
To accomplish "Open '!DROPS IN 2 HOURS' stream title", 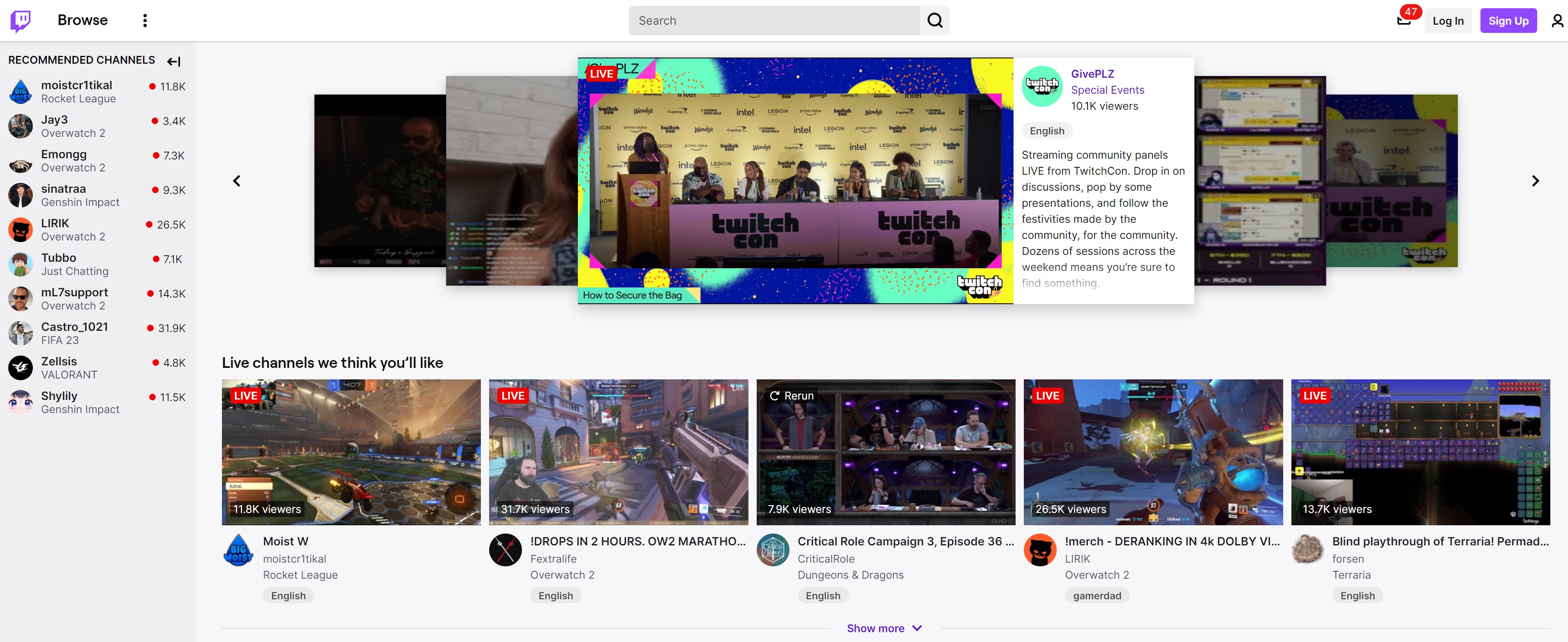I will point(637,542).
